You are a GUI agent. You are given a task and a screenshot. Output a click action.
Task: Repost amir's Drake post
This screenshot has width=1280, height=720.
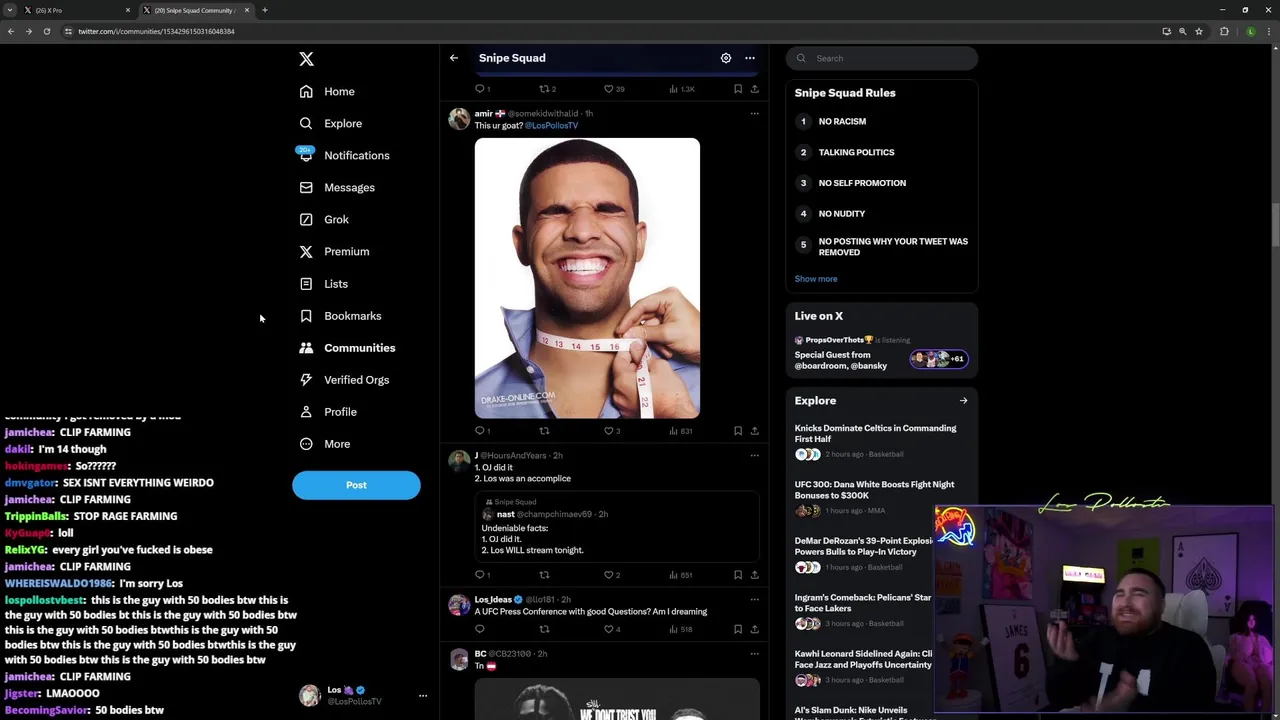(x=544, y=431)
